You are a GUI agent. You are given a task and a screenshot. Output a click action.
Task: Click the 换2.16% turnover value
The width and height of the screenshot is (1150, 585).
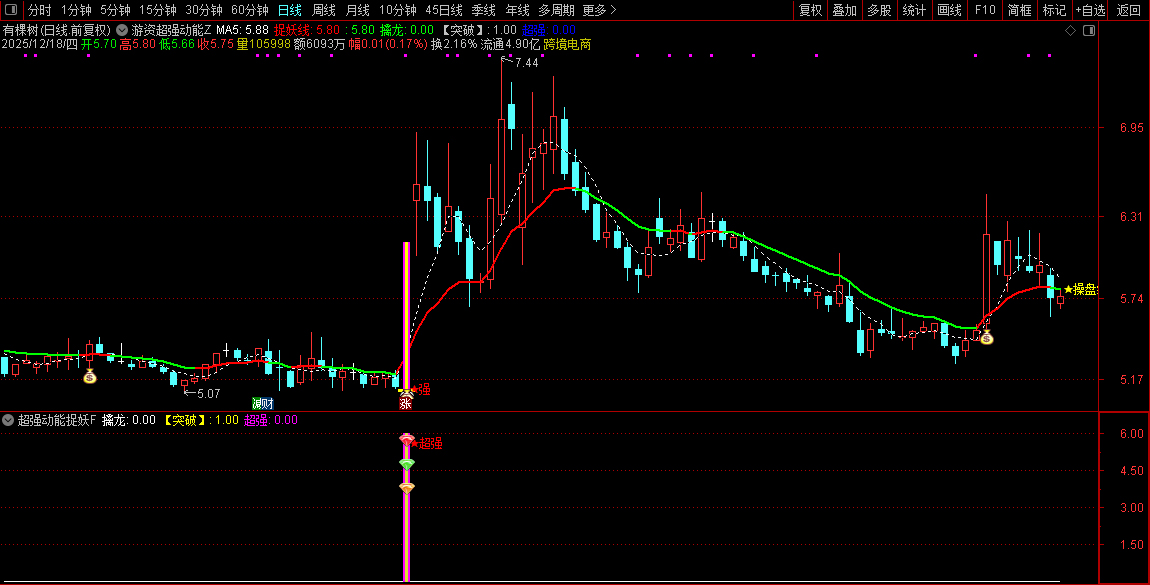tap(453, 45)
